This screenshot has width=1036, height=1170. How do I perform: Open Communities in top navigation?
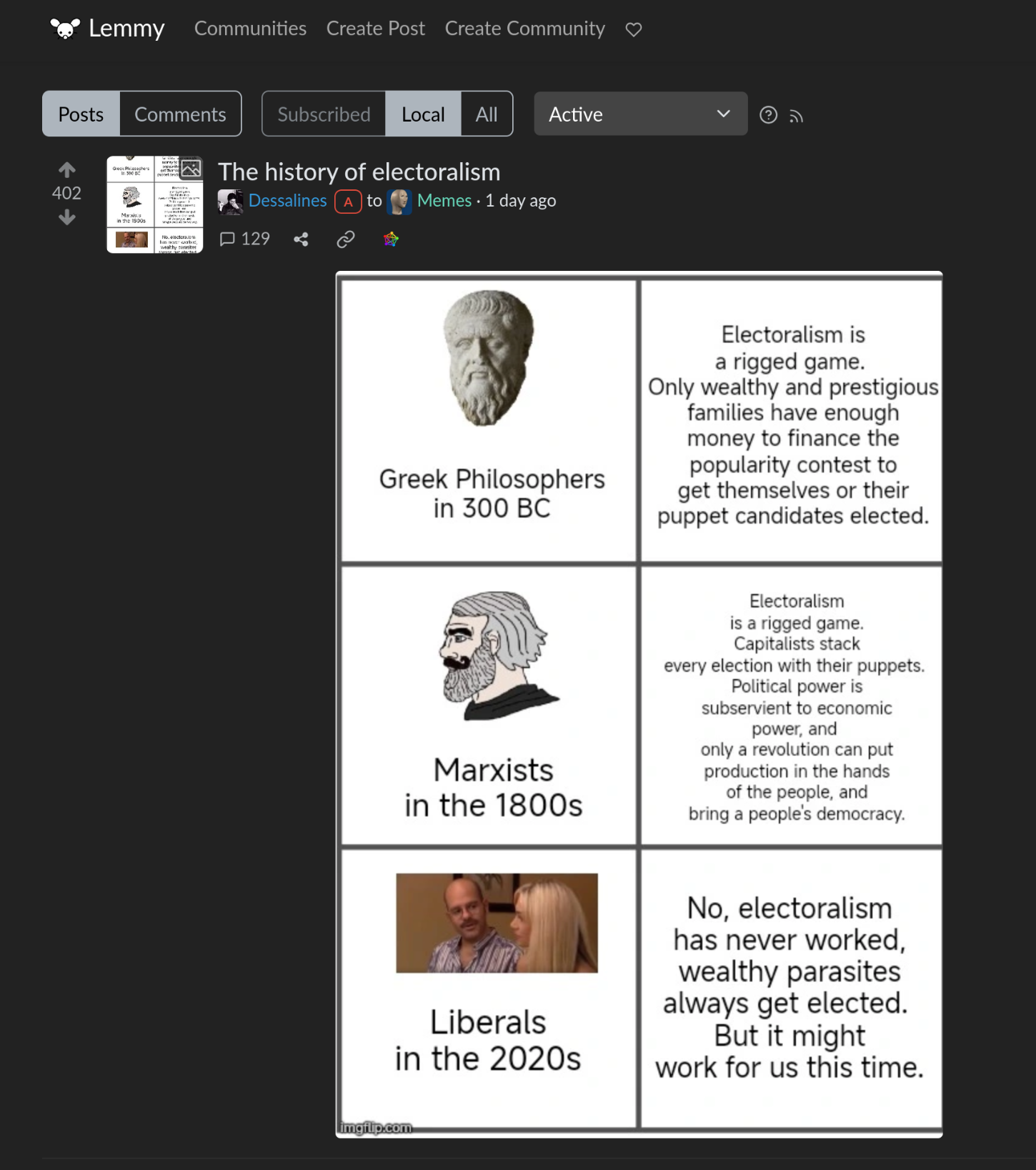click(x=250, y=29)
